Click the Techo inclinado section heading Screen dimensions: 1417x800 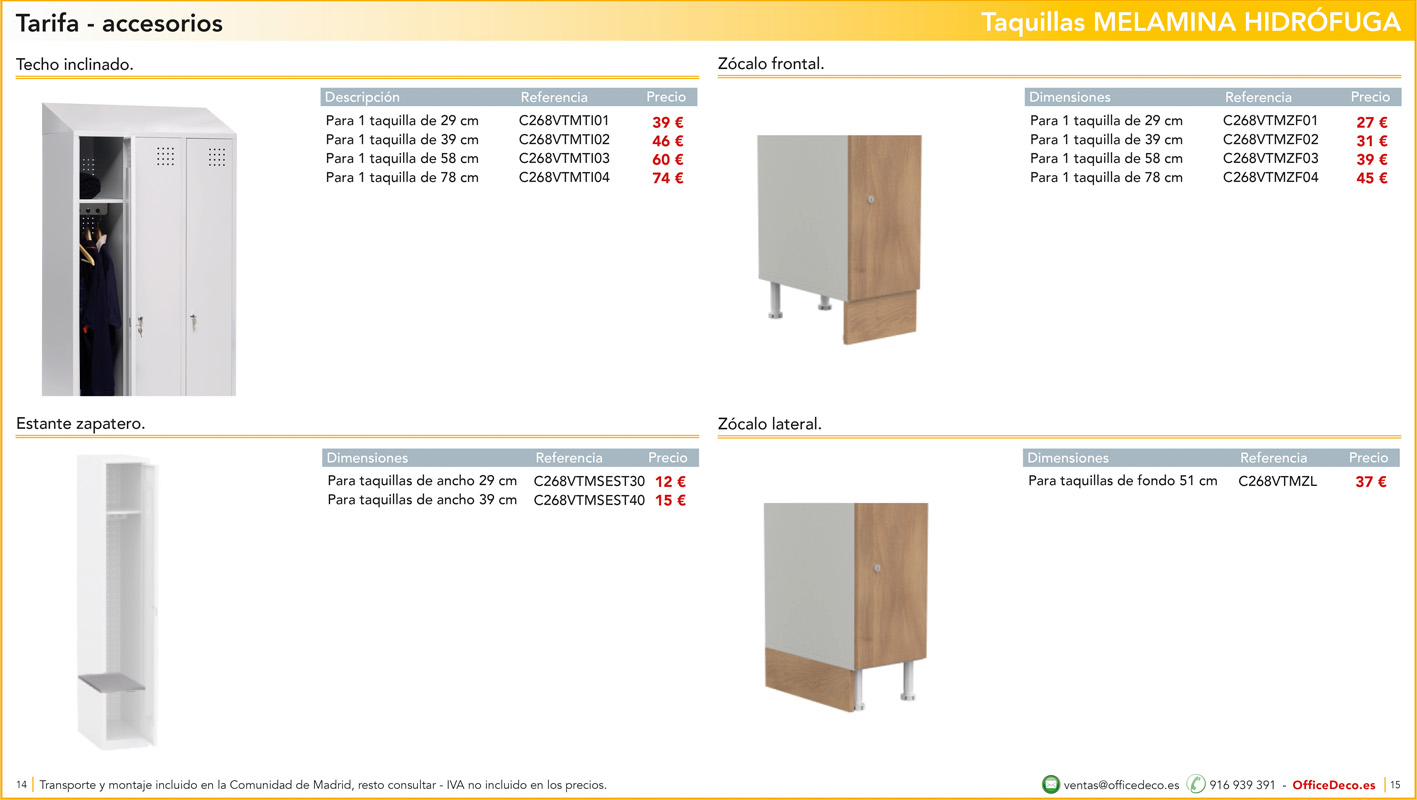click(x=75, y=65)
